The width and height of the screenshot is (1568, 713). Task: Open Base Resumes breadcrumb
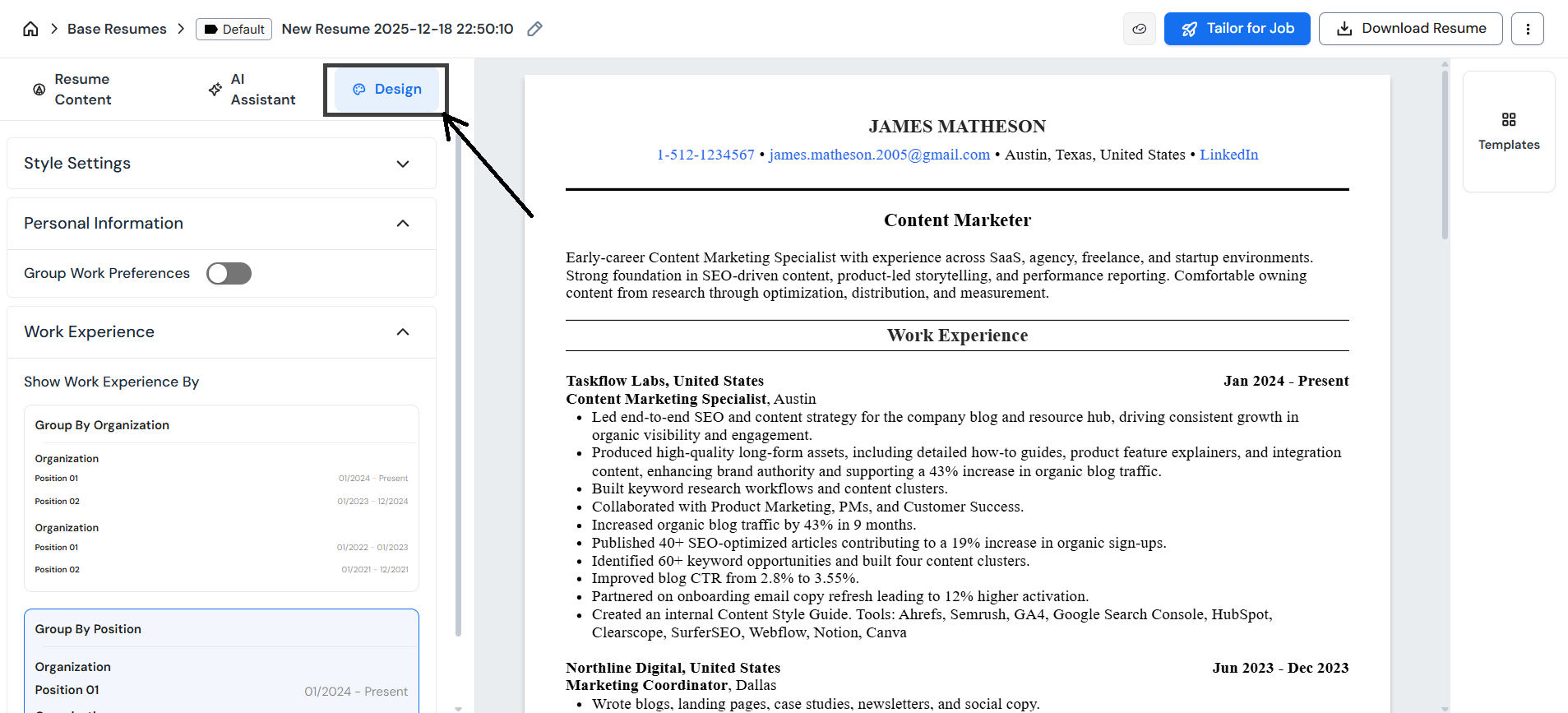[x=117, y=29]
